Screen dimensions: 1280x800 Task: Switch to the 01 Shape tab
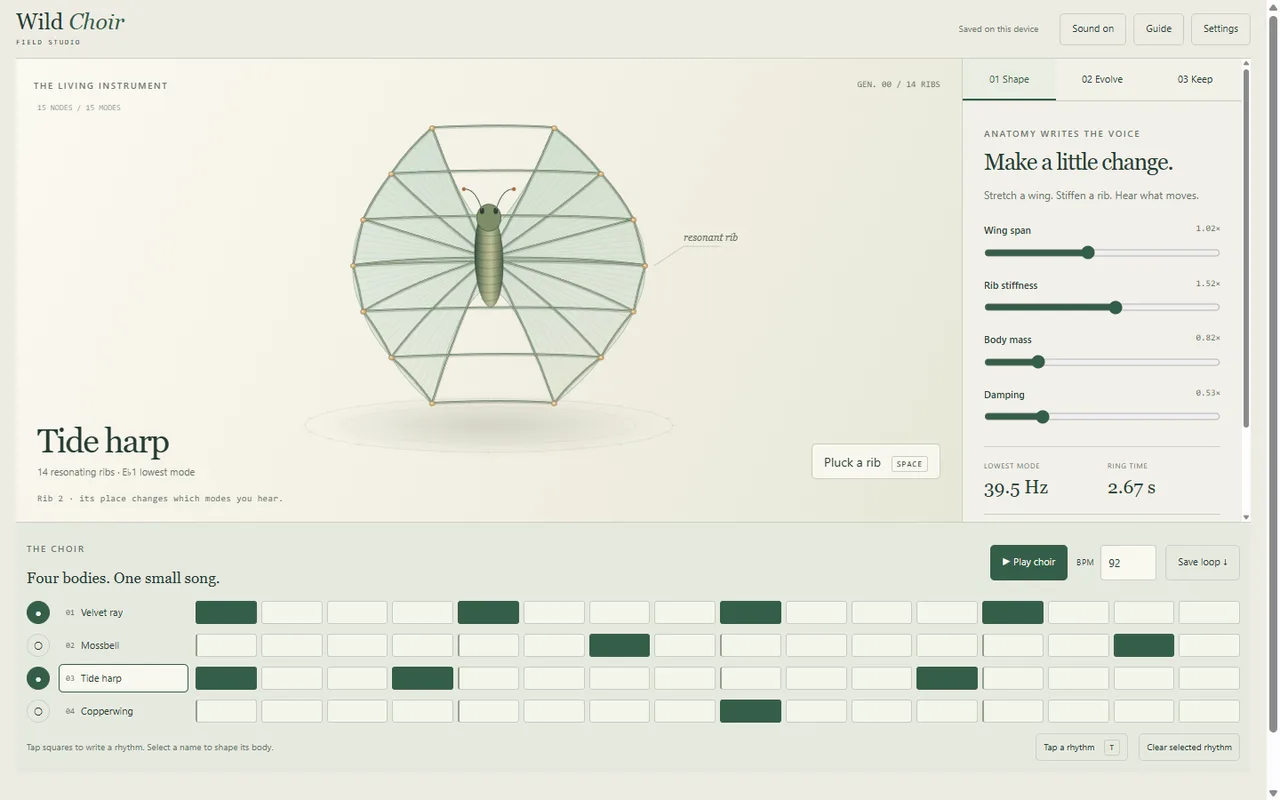point(1009,80)
